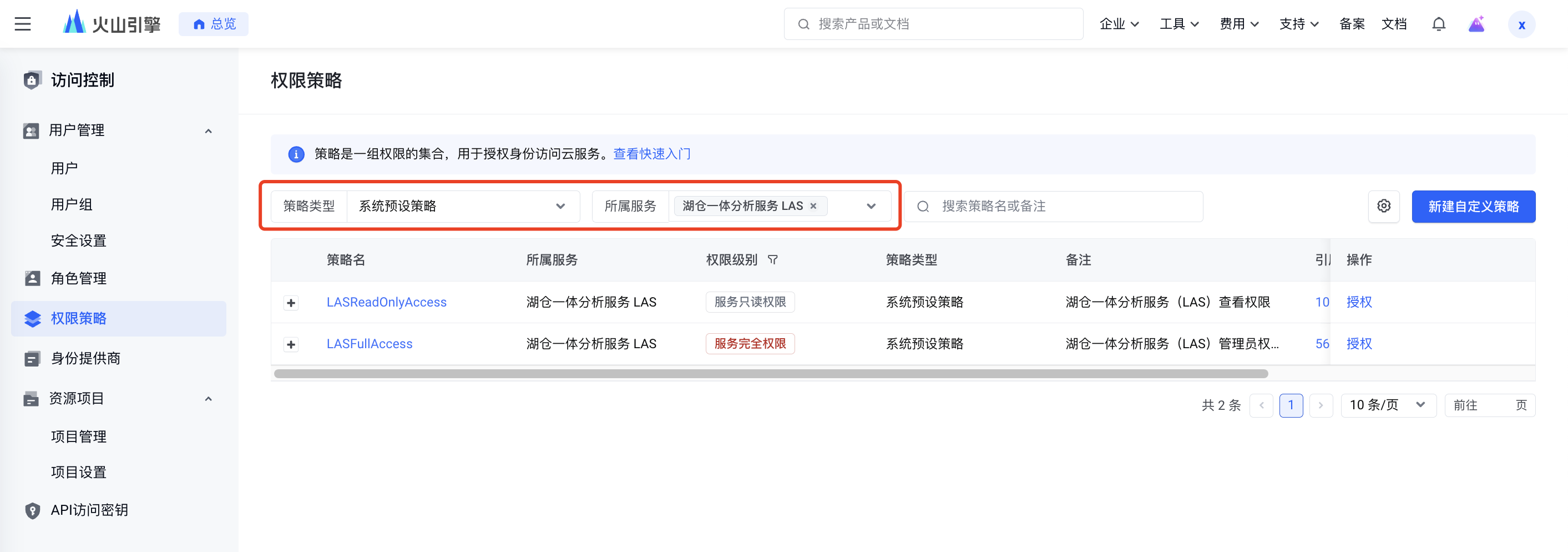Click the permission level filter icon
Screen dimensions: 1568x552
coord(772,259)
